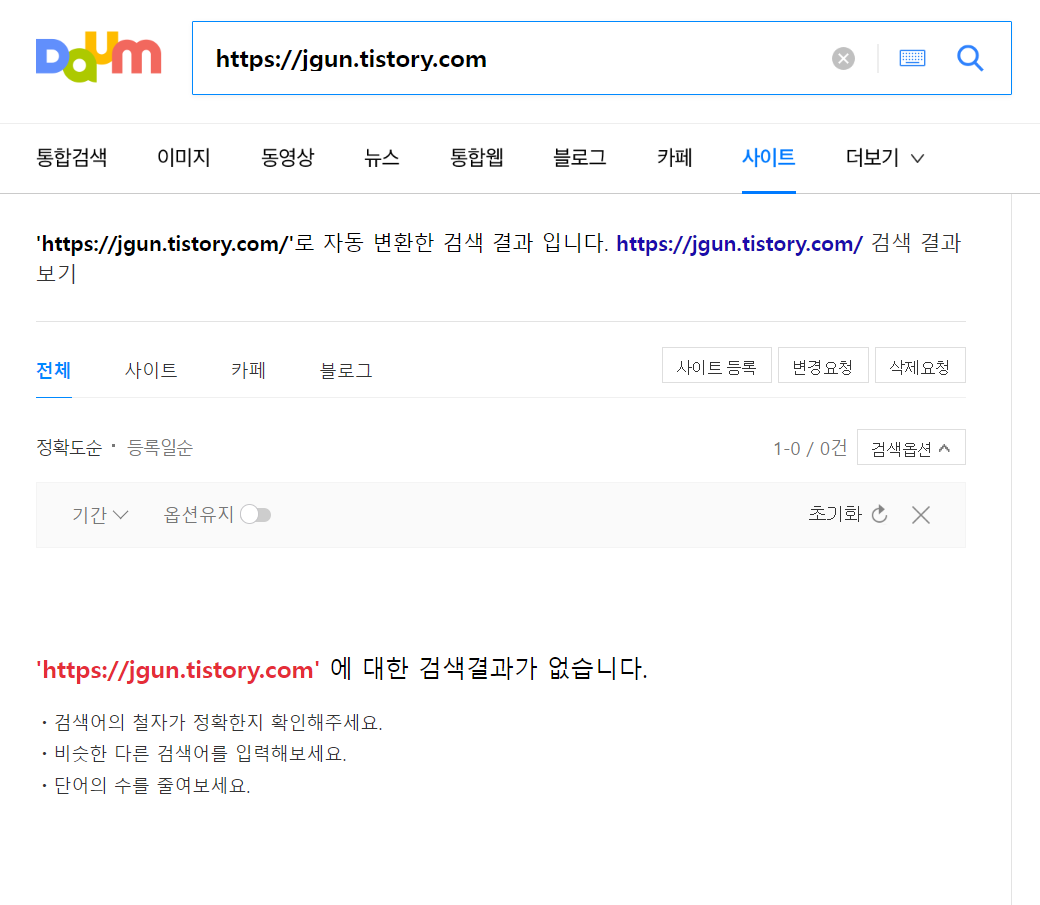Switch to 통합웹 tab

476,158
